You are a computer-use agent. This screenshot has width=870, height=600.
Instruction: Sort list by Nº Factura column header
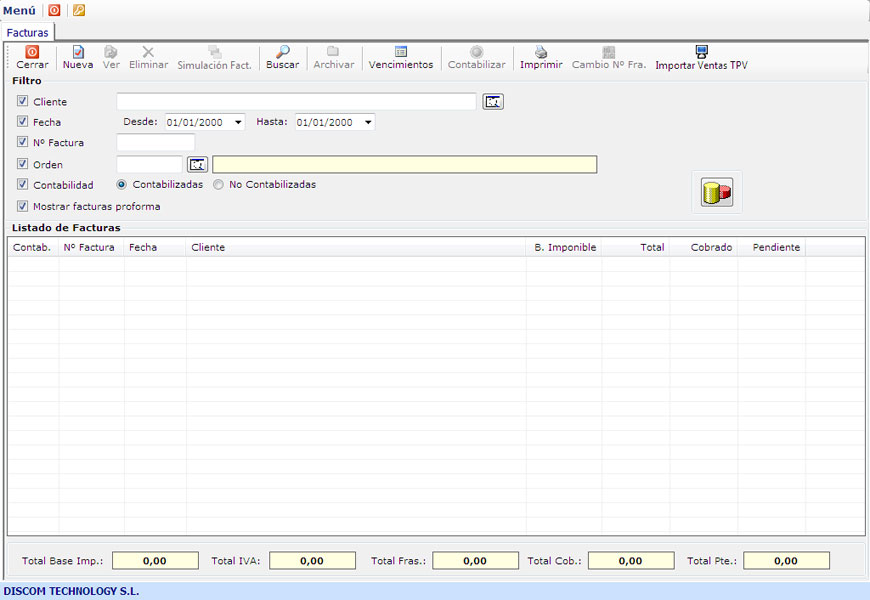89,247
